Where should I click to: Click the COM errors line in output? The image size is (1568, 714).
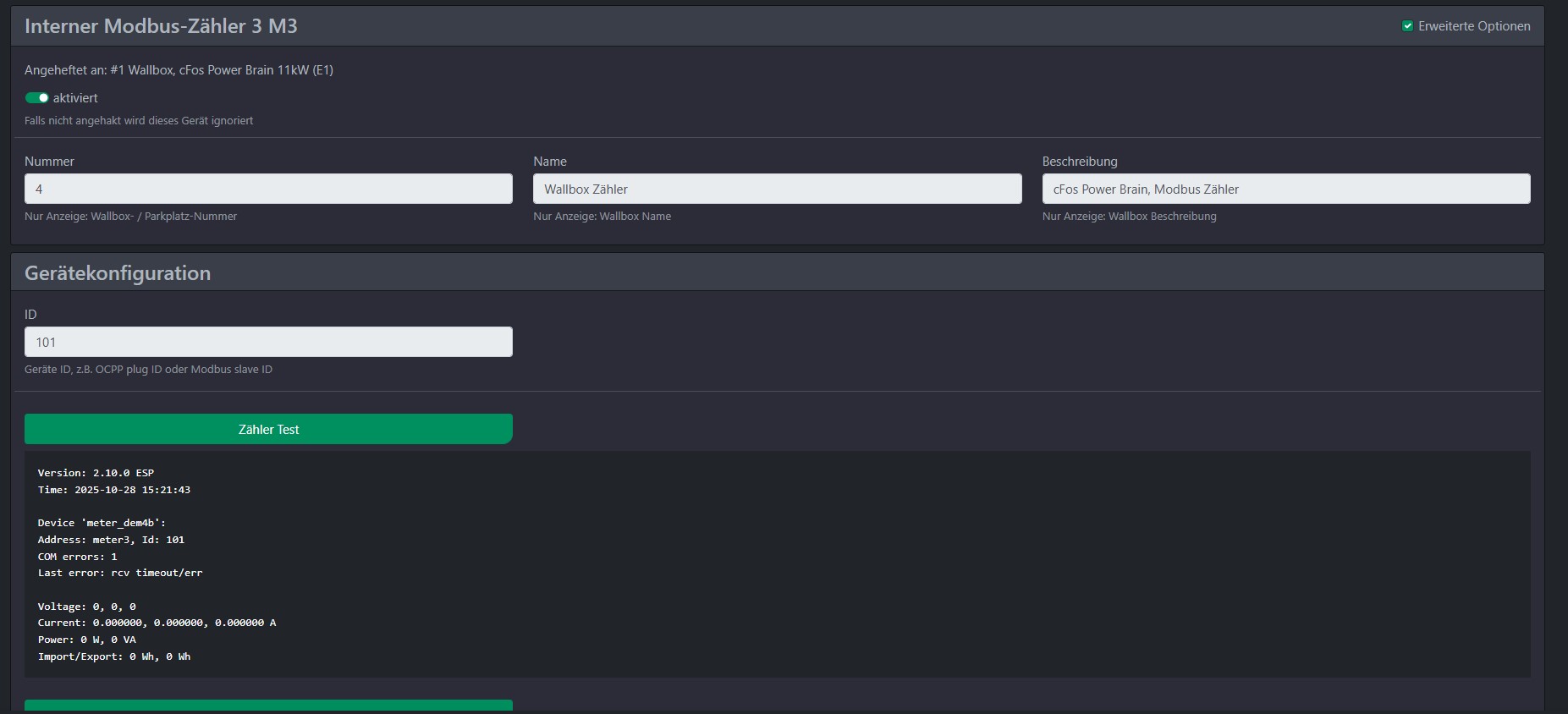point(77,557)
